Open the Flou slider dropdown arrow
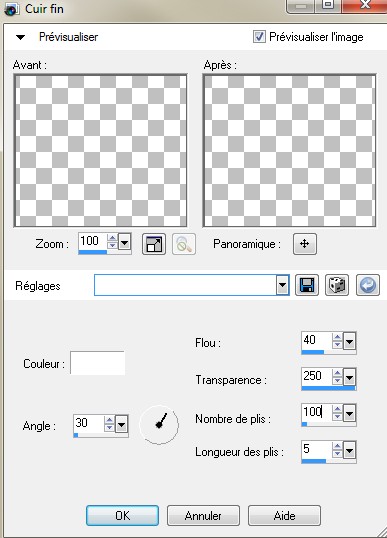The height and width of the screenshot is (538, 387). pos(350,341)
